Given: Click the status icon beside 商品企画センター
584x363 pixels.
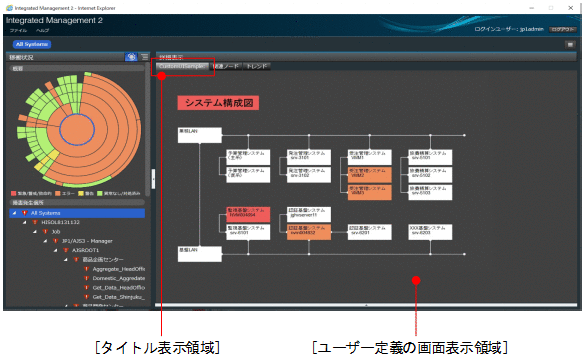Looking at the screenshot, I should tap(76, 259).
